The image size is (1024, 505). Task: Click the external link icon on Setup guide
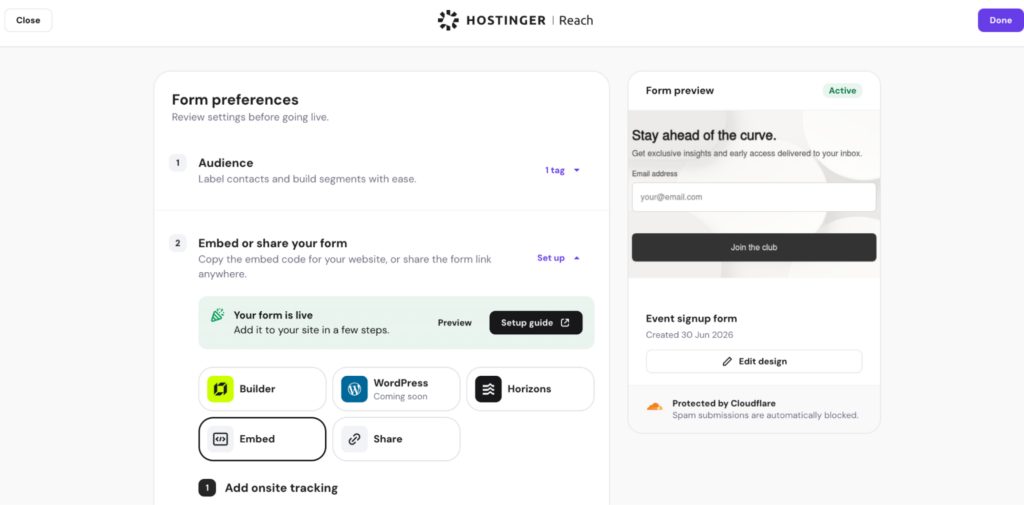pos(565,323)
